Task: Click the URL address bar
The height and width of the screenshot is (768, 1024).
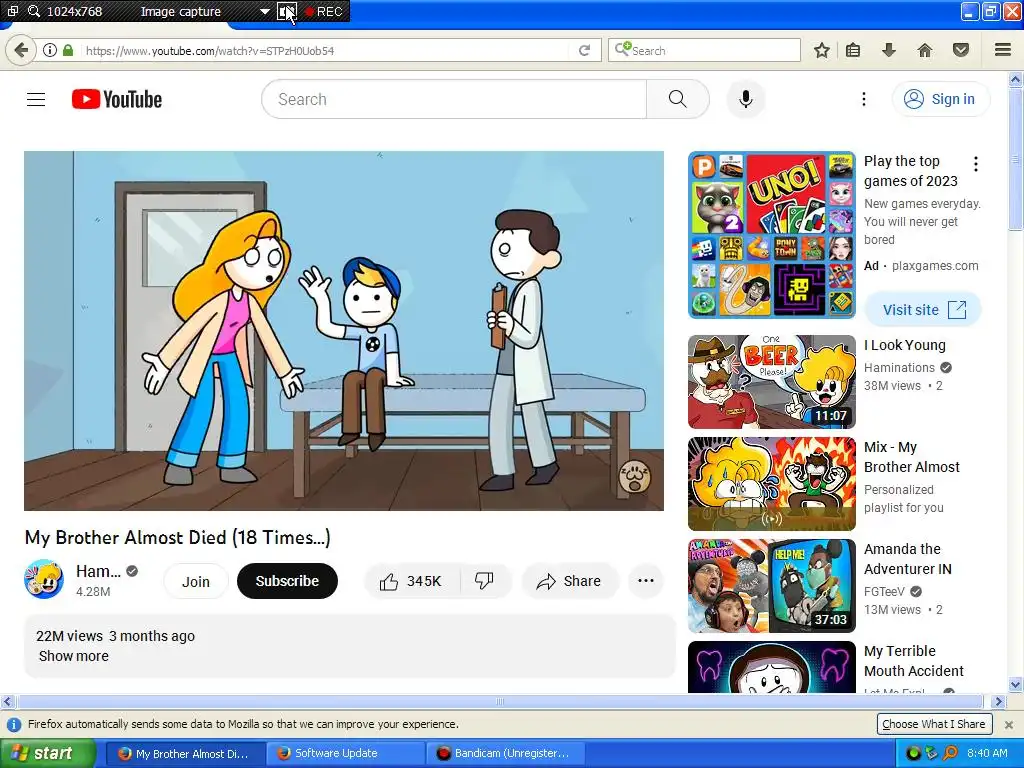Action: pos(320,50)
